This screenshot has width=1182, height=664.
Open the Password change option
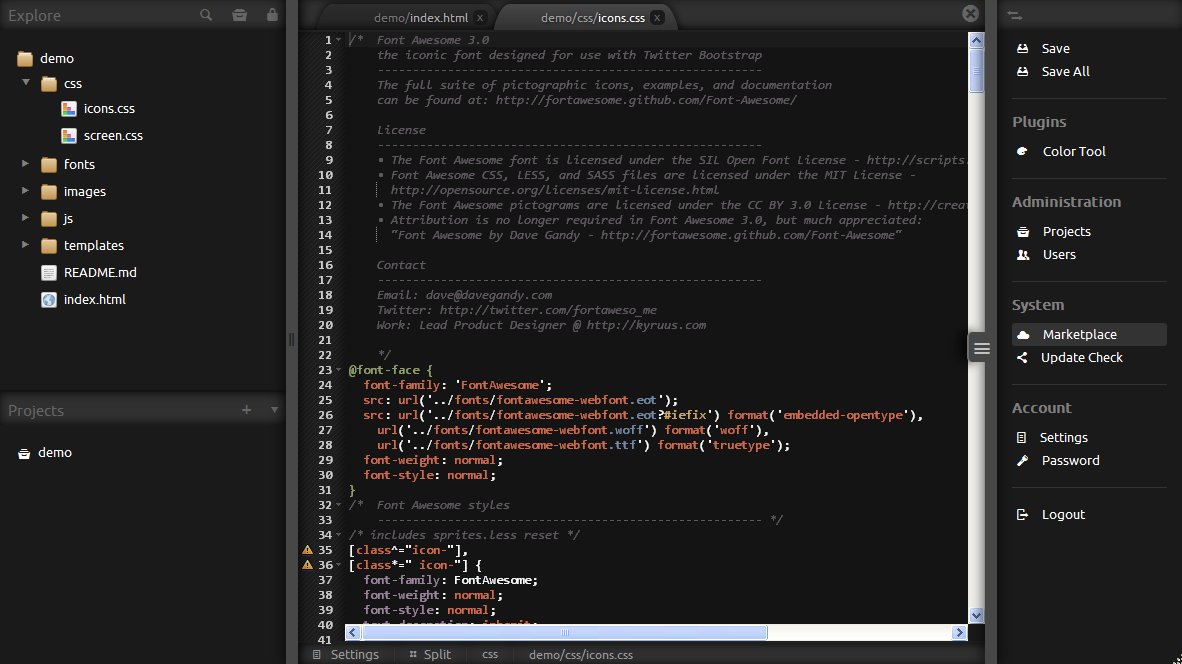point(1070,460)
